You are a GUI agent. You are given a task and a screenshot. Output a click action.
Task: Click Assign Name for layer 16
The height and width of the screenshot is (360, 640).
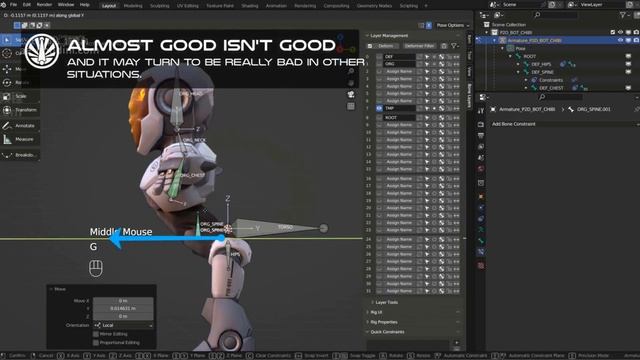pyautogui.click(x=399, y=179)
